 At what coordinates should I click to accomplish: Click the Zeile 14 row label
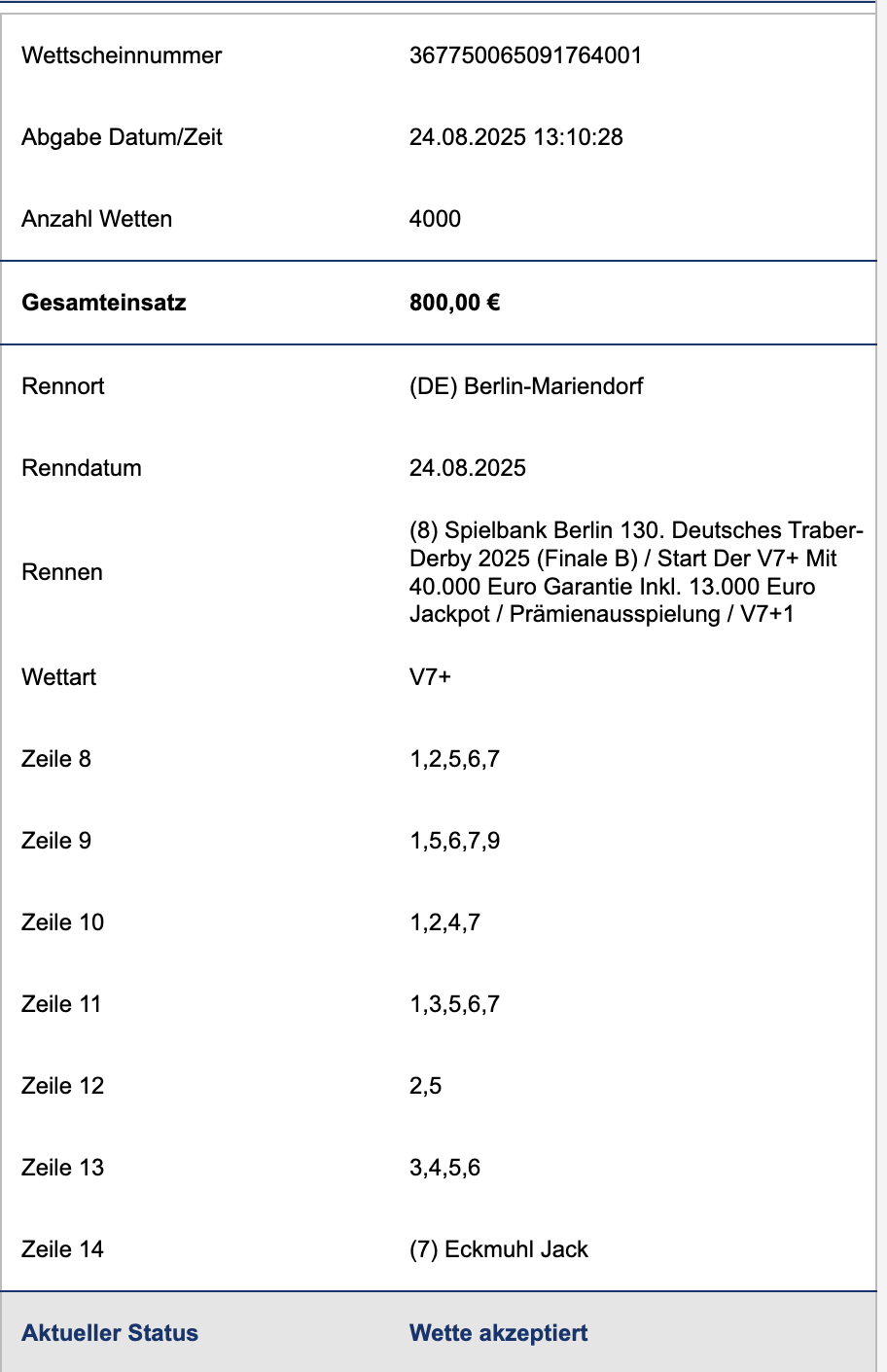pyautogui.click(x=62, y=1249)
